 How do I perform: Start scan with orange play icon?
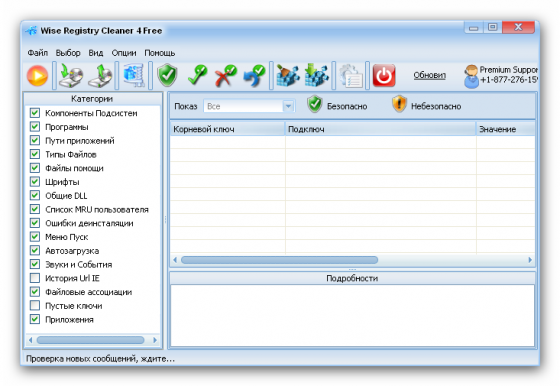(37, 76)
